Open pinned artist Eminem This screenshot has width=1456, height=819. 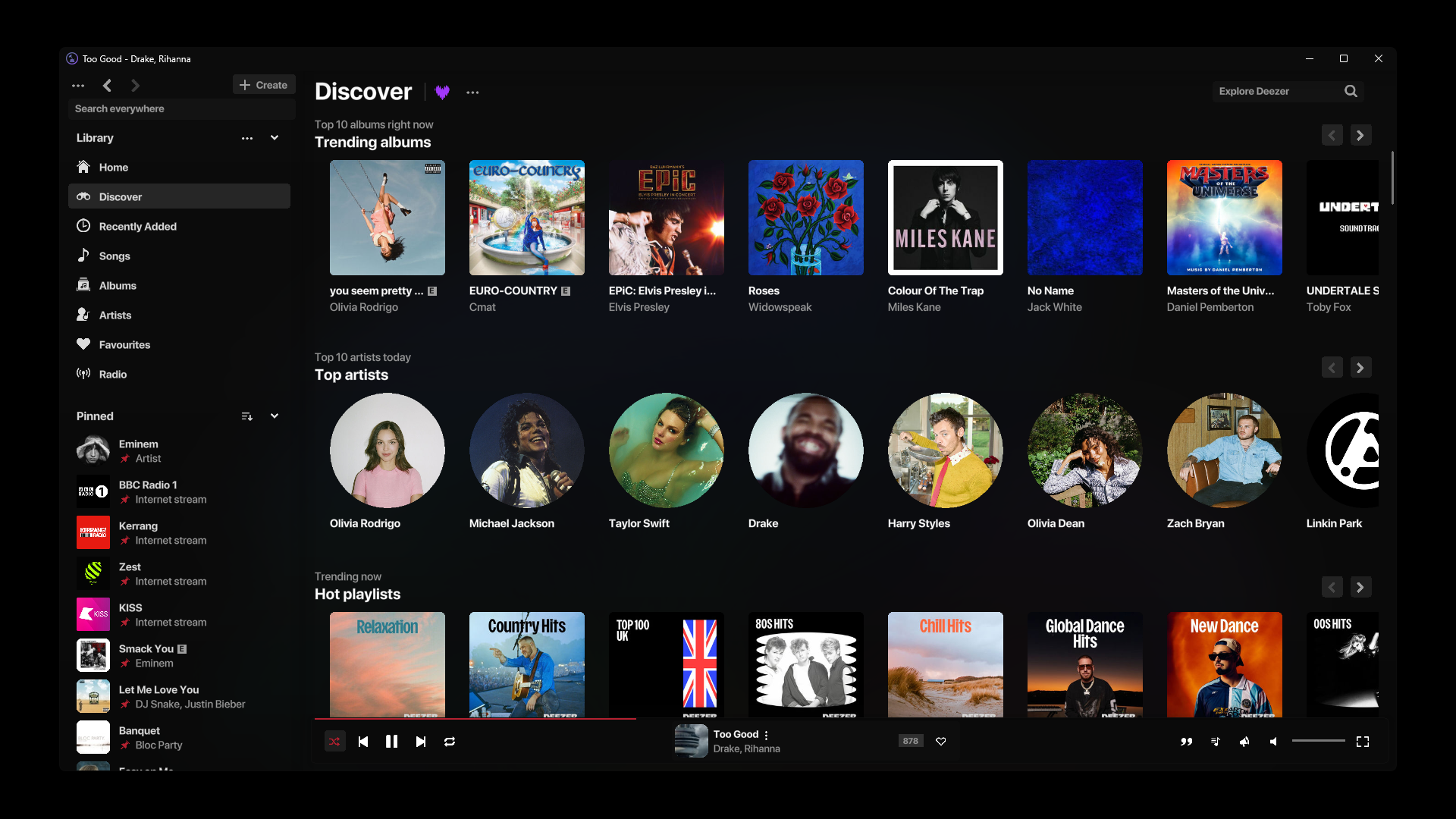pyautogui.click(x=179, y=451)
